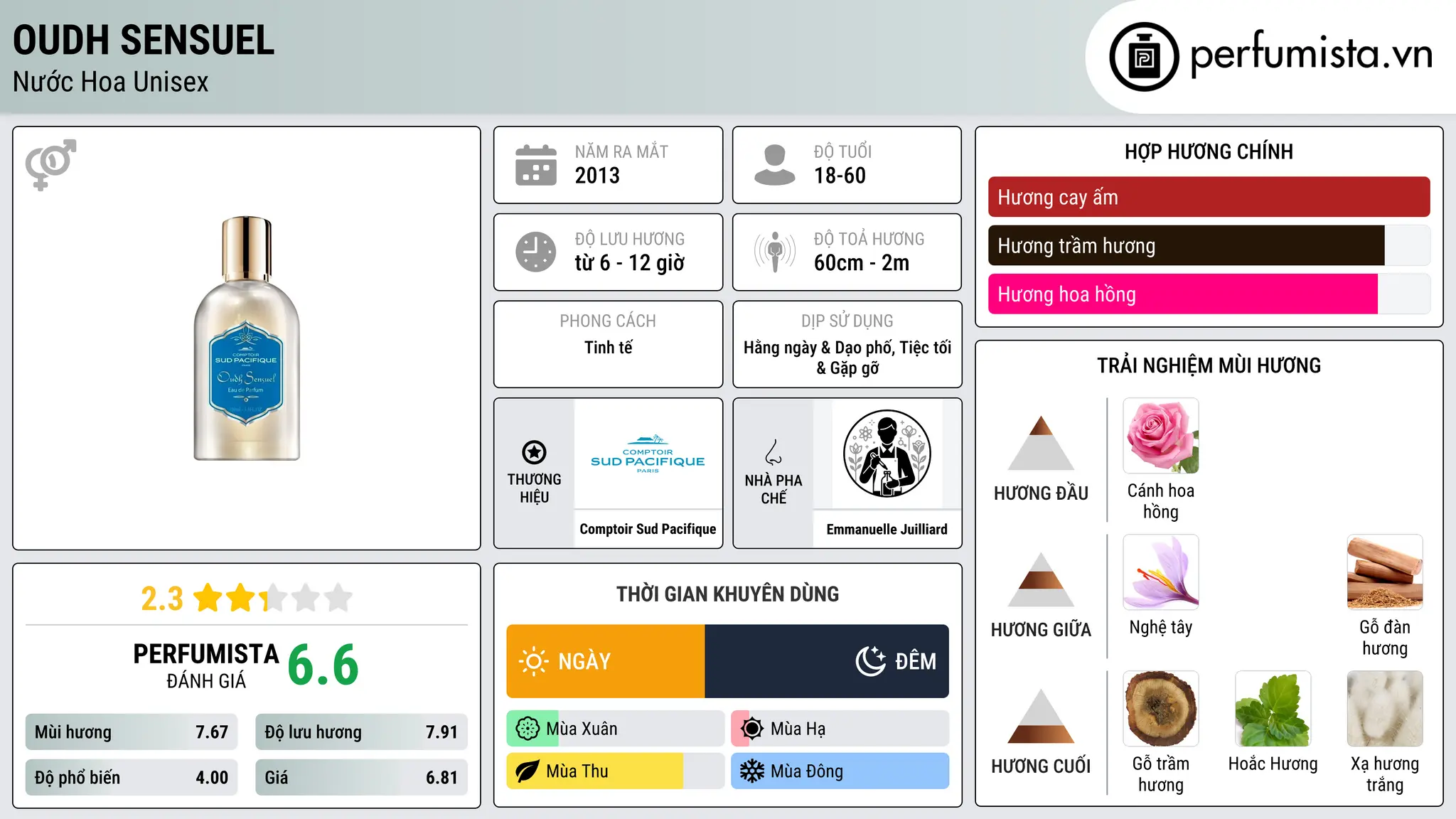The height and width of the screenshot is (819, 1456).
Task: Click the snowflake icon for Mùa Đông
Action: click(x=752, y=771)
